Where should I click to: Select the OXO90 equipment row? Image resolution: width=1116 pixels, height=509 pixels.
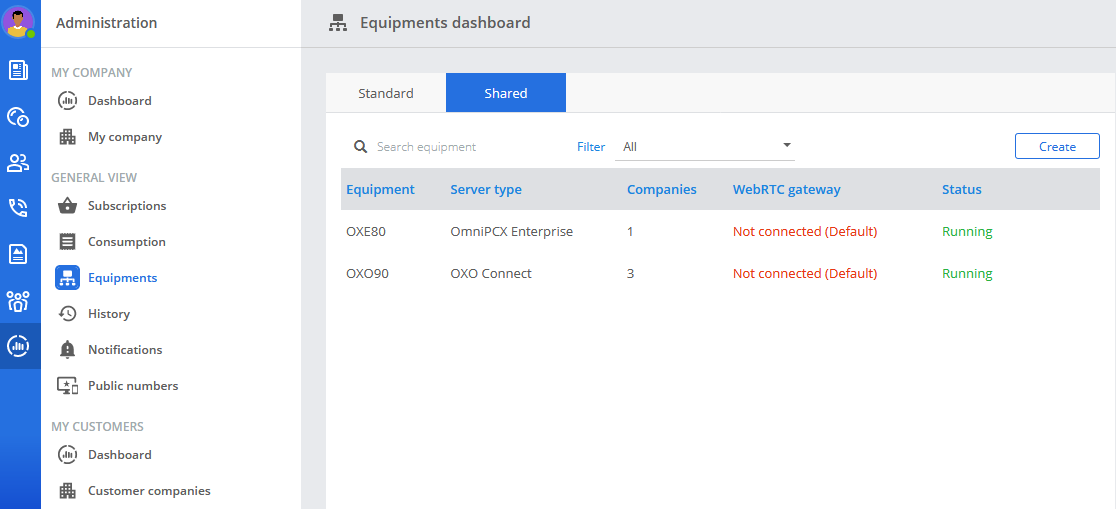pos(720,273)
